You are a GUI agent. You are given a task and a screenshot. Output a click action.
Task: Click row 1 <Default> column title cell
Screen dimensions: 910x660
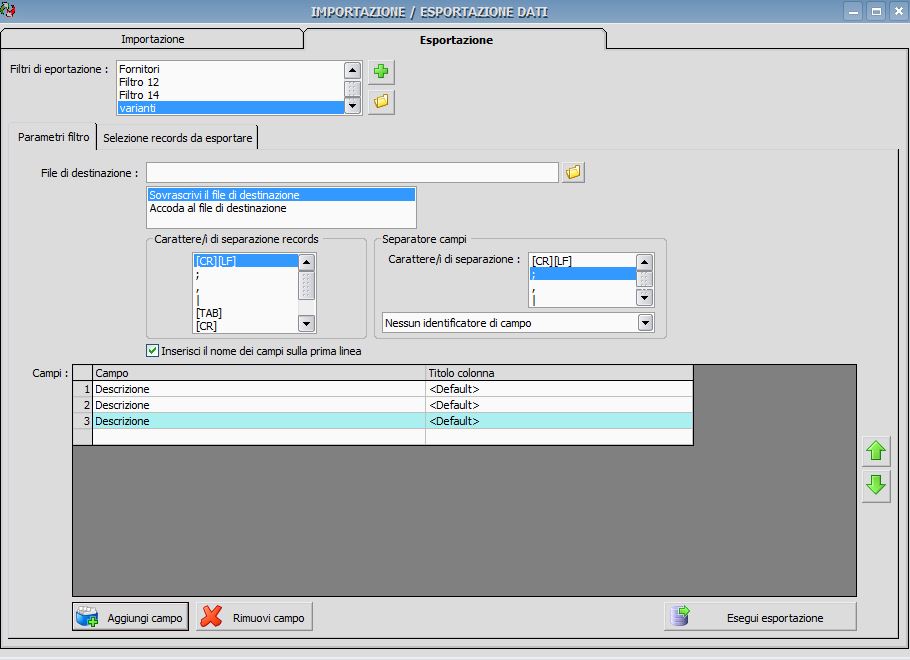click(x=559, y=389)
